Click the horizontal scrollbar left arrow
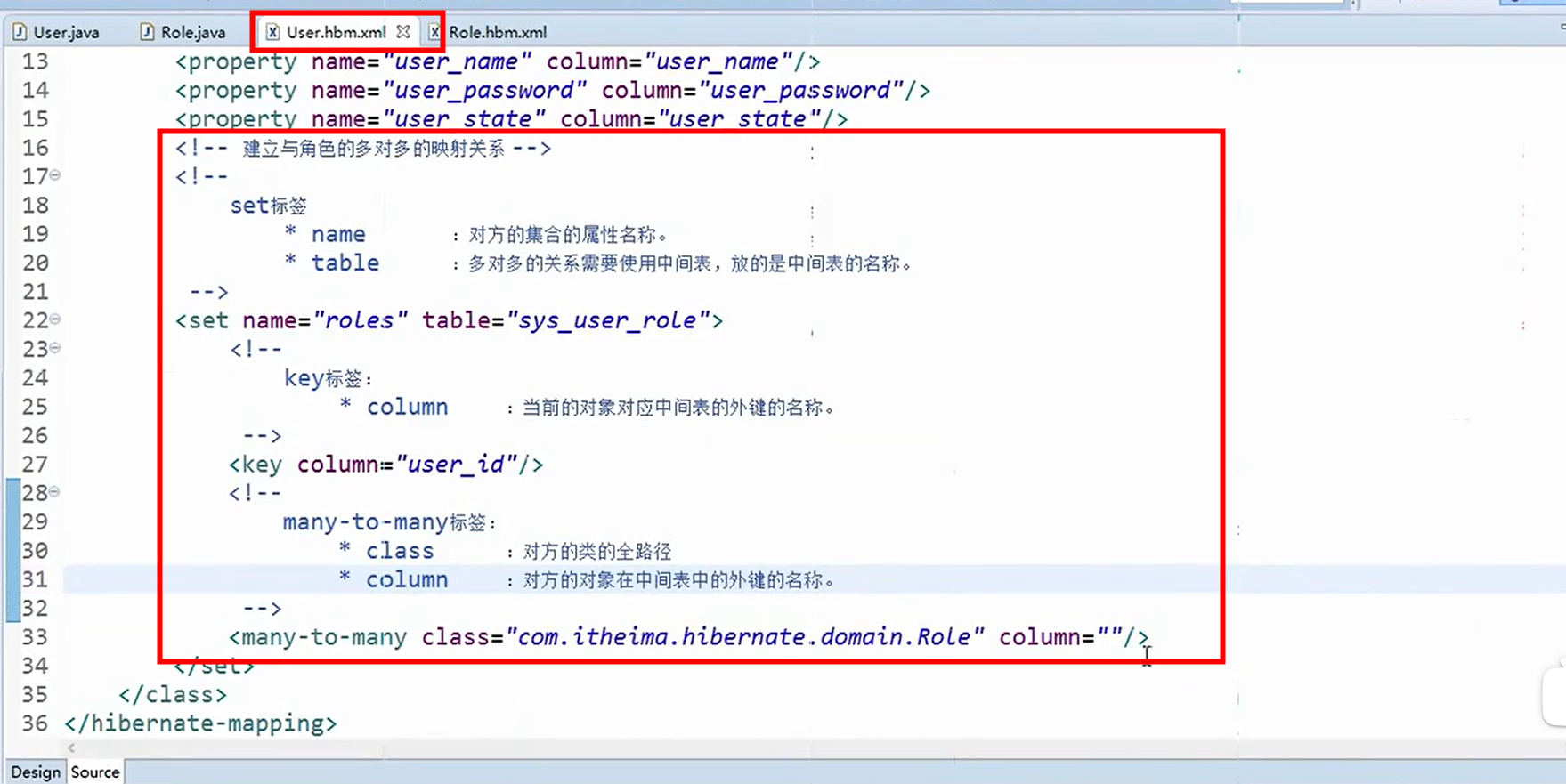 [71, 748]
